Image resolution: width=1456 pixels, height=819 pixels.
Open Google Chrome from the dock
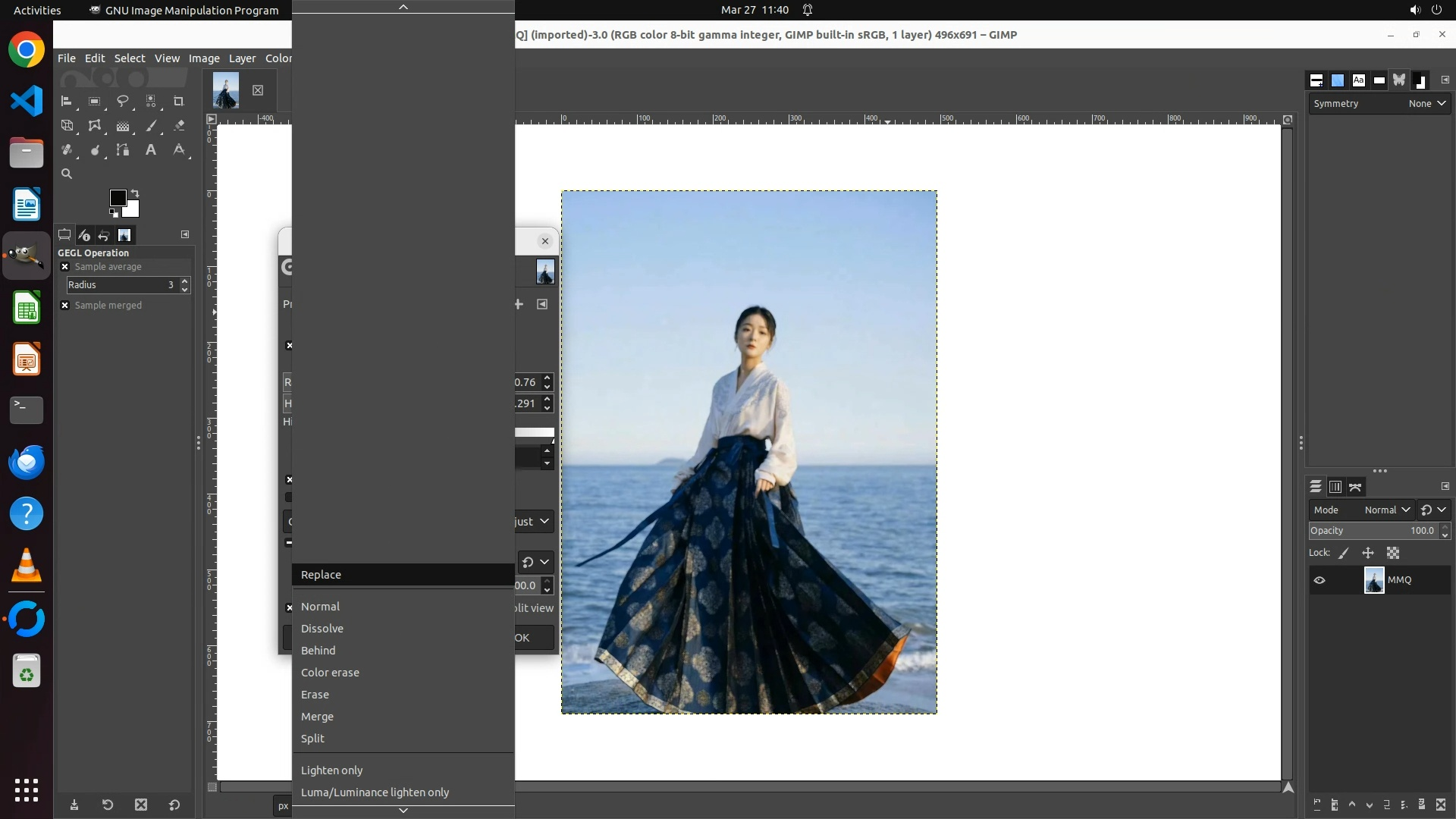tap(27, 50)
